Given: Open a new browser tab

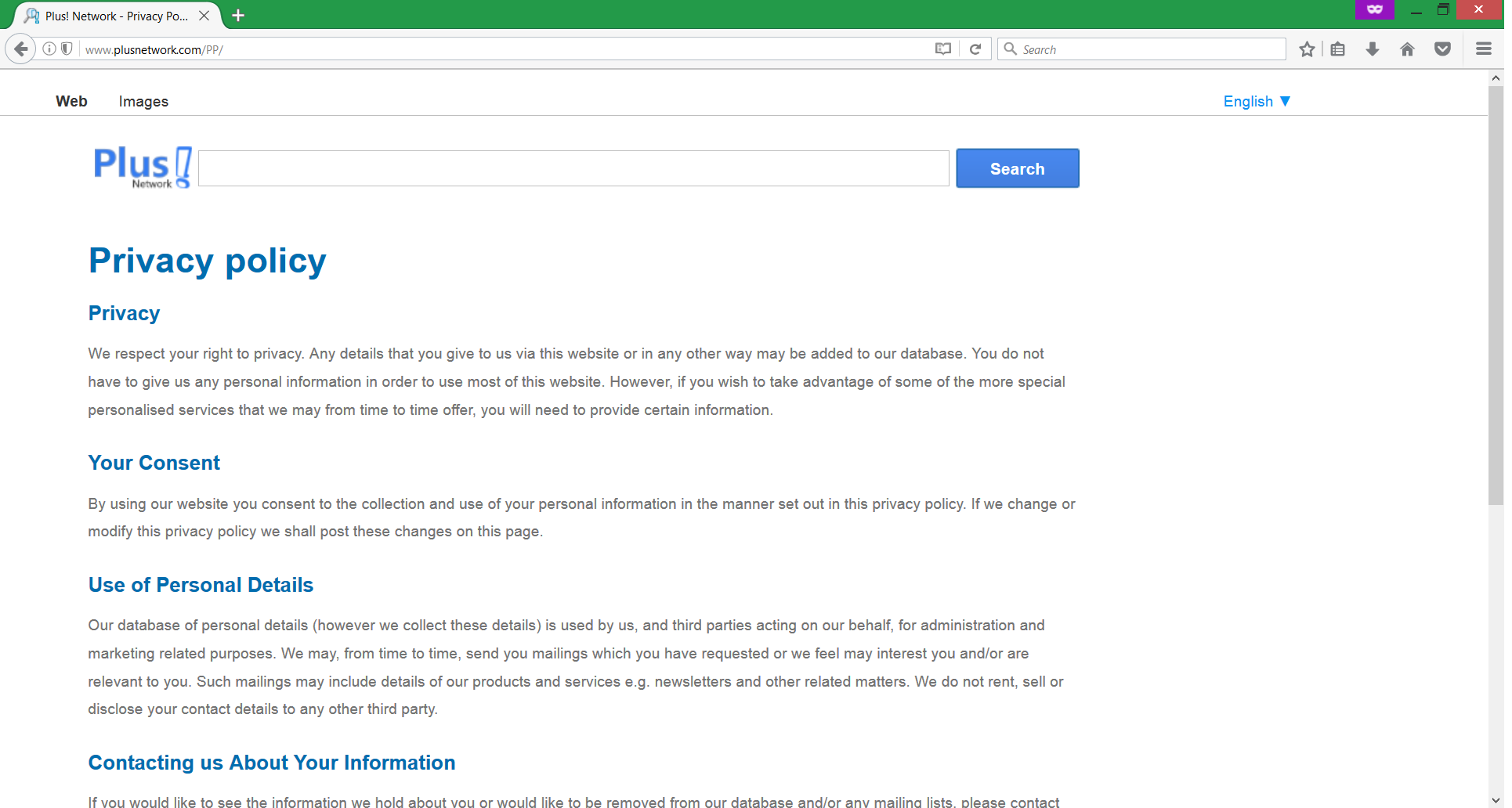Looking at the screenshot, I should [x=238, y=16].
